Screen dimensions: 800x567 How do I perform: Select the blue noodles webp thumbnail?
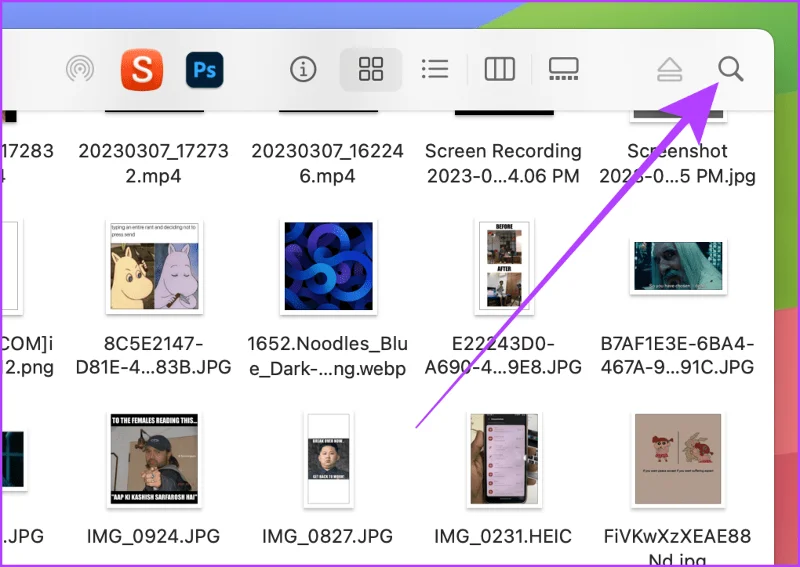329,266
